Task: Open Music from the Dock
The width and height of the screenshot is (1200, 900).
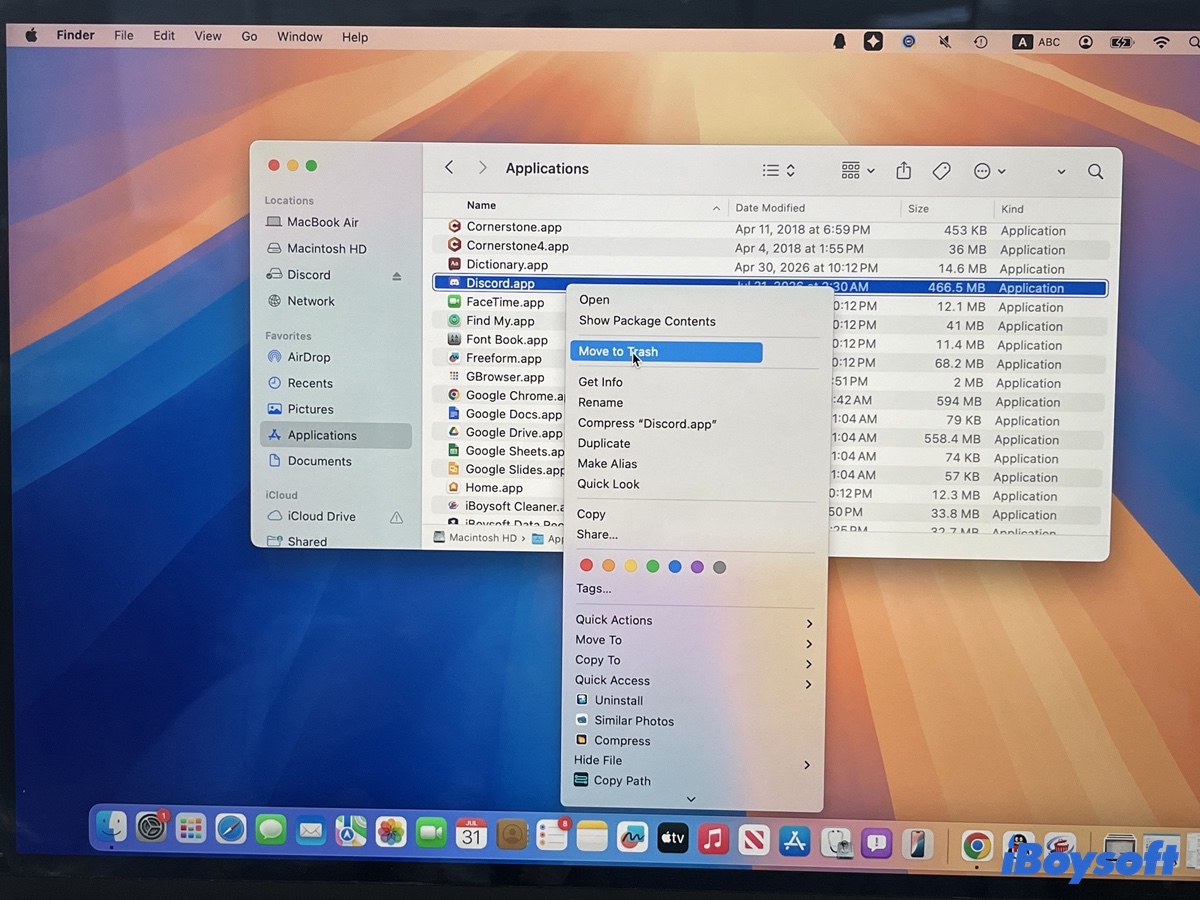Action: pyautogui.click(x=713, y=839)
